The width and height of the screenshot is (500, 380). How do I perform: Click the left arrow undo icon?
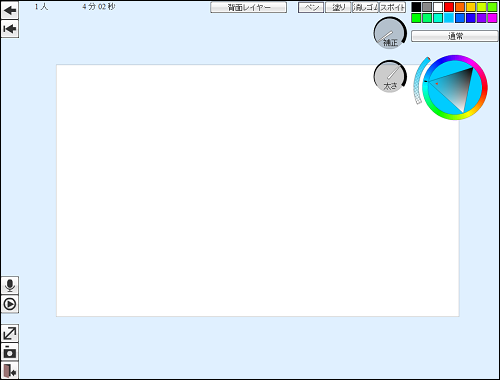coord(10,10)
